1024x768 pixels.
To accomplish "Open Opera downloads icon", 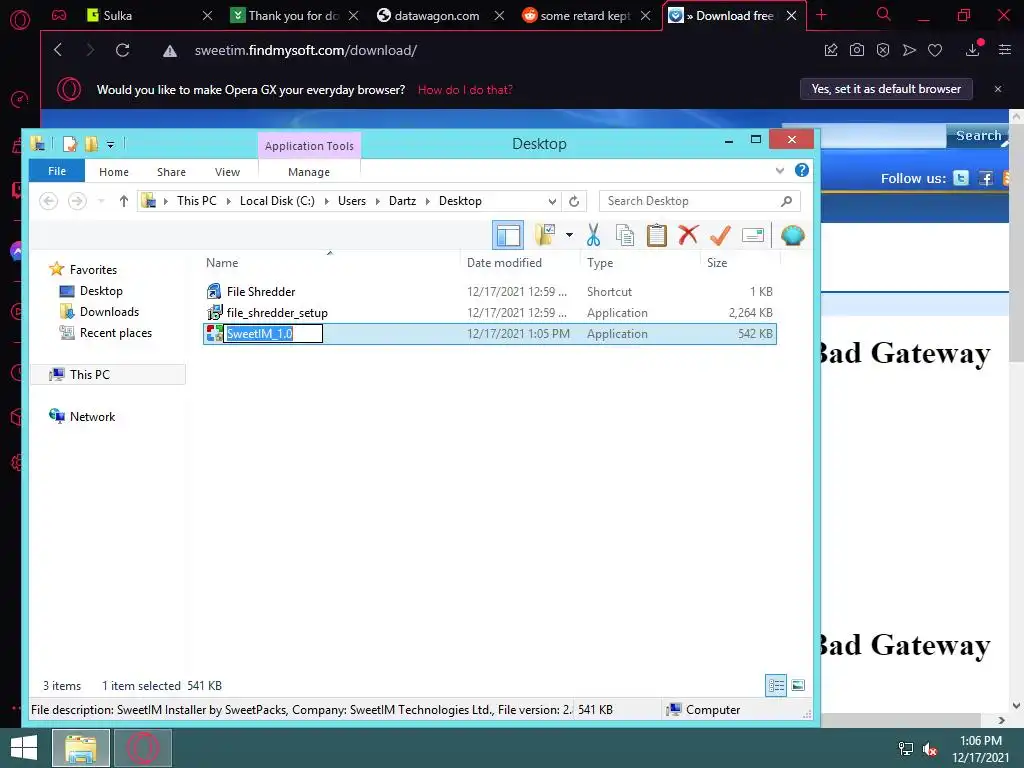I will click(x=972, y=50).
